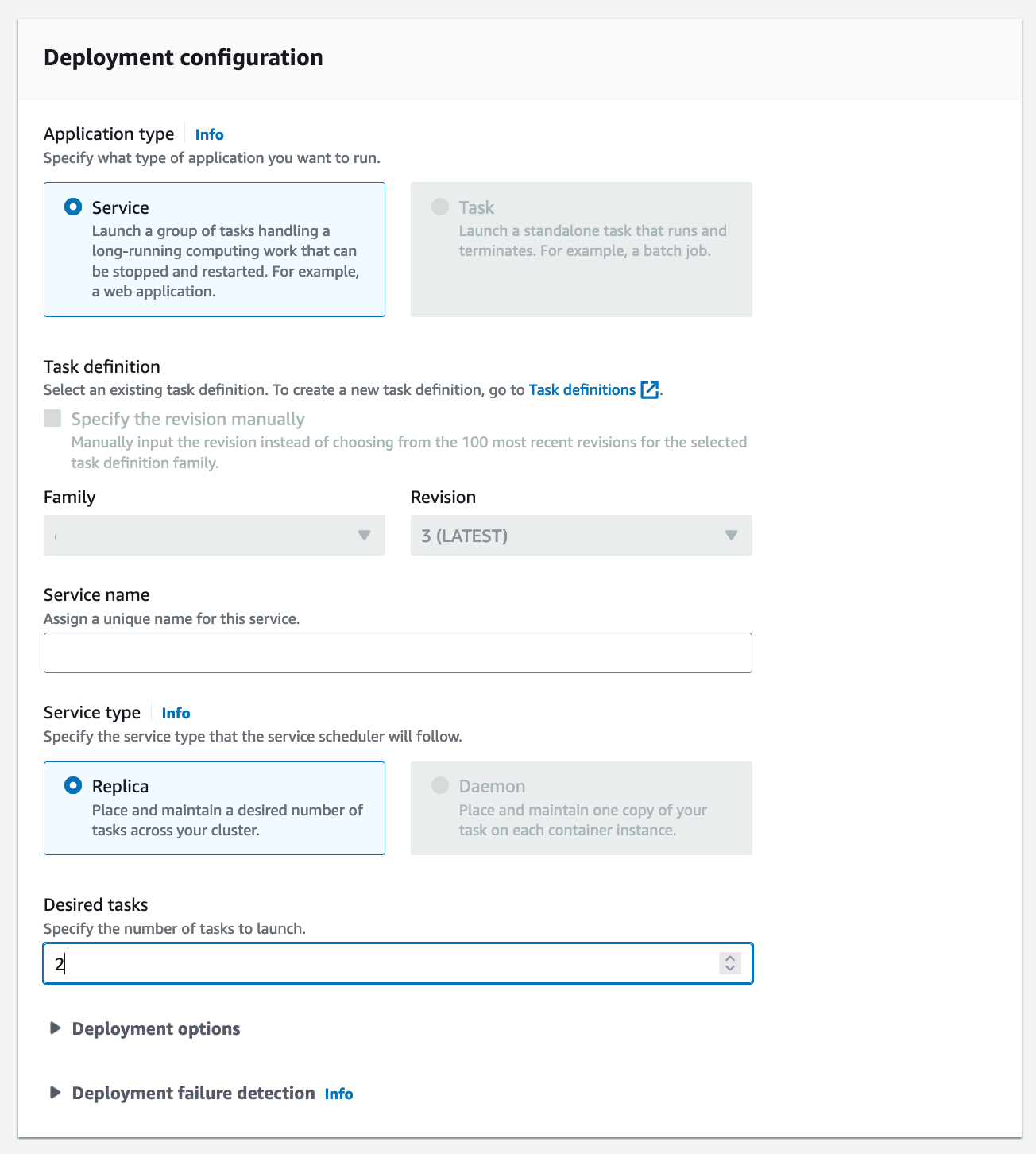Open Info link next to Service type

pos(176,714)
